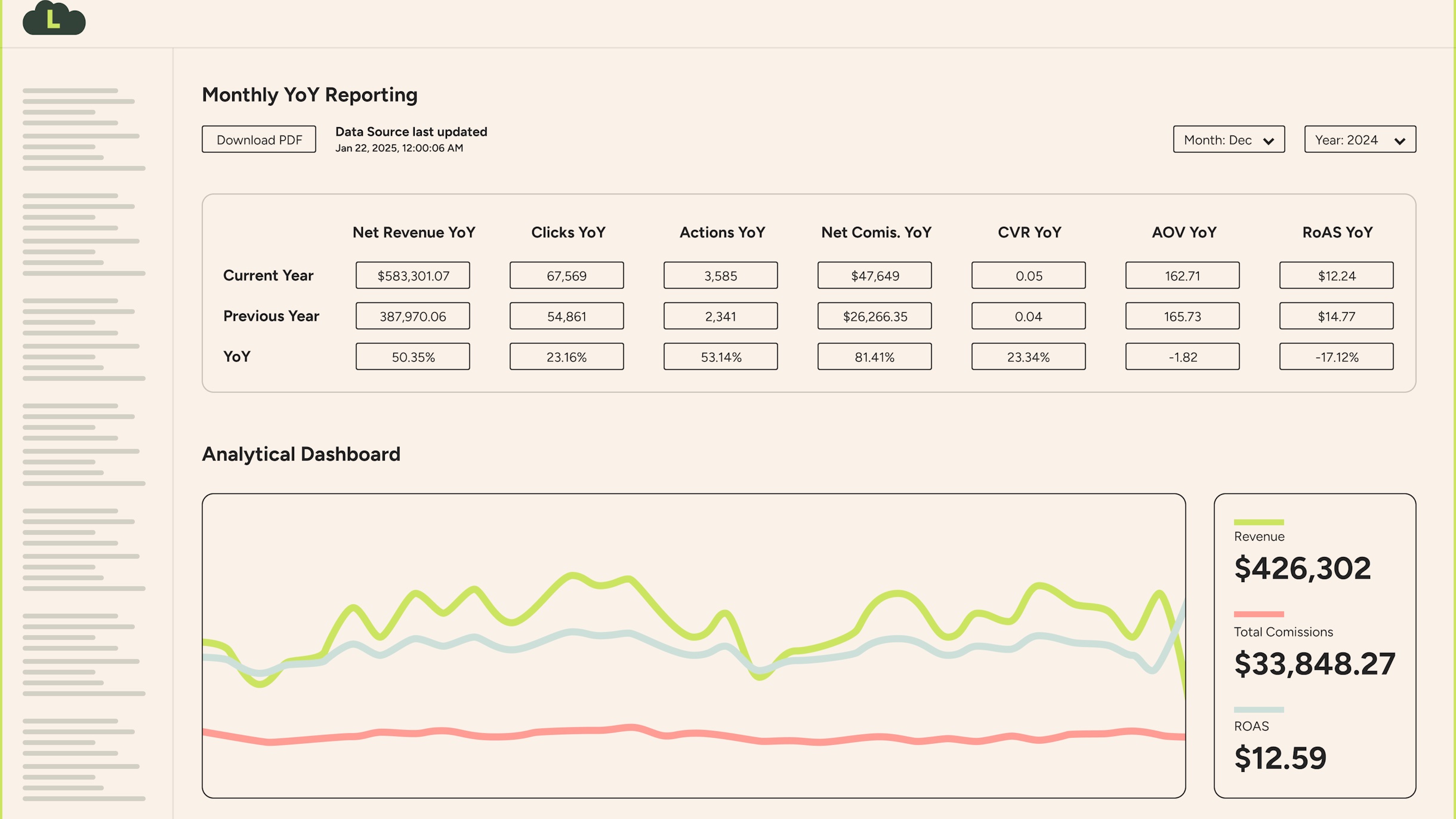1456x819 pixels.
Task: Select the Current Year Net Revenue field
Action: click(x=413, y=275)
